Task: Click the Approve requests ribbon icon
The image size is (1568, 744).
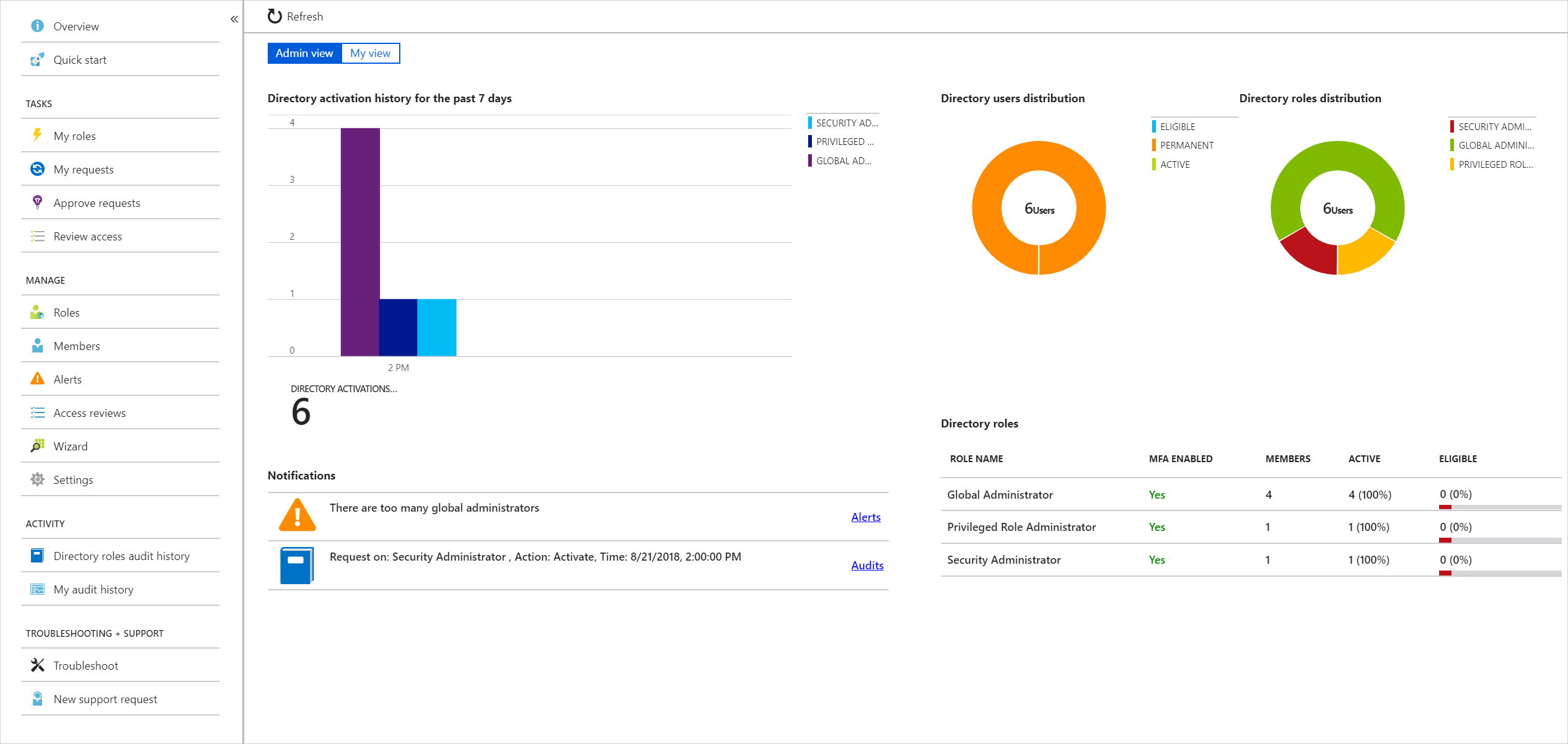Action: pyautogui.click(x=37, y=202)
